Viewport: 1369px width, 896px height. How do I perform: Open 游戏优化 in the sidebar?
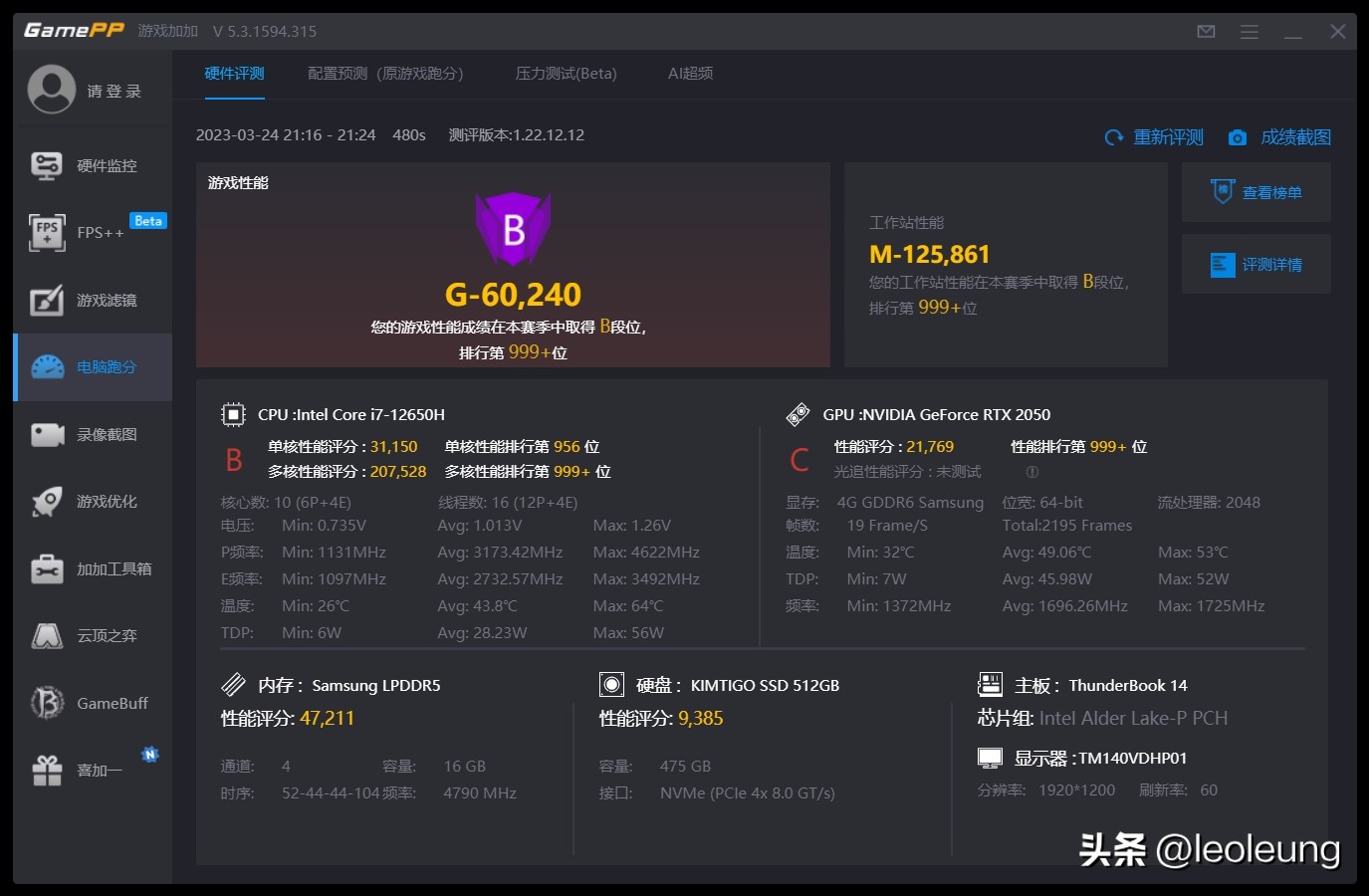[x=93, y=502]
